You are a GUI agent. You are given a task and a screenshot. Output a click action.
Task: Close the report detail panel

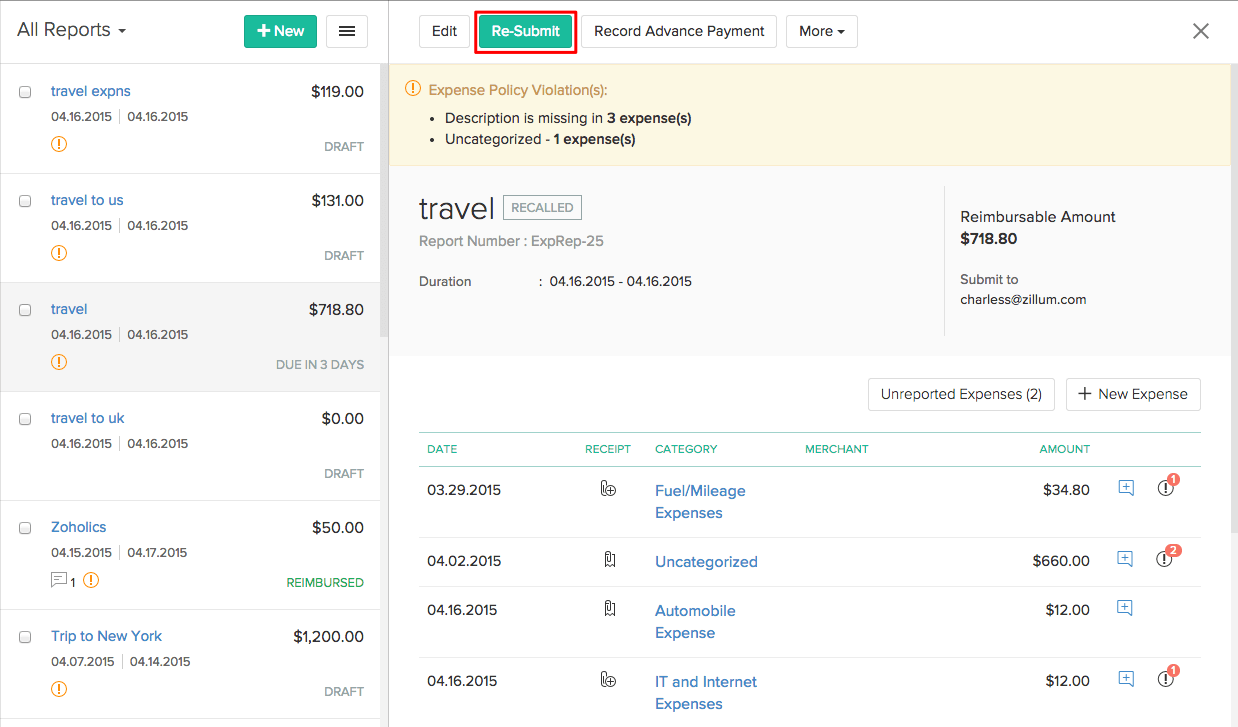tap(1201, 31)
